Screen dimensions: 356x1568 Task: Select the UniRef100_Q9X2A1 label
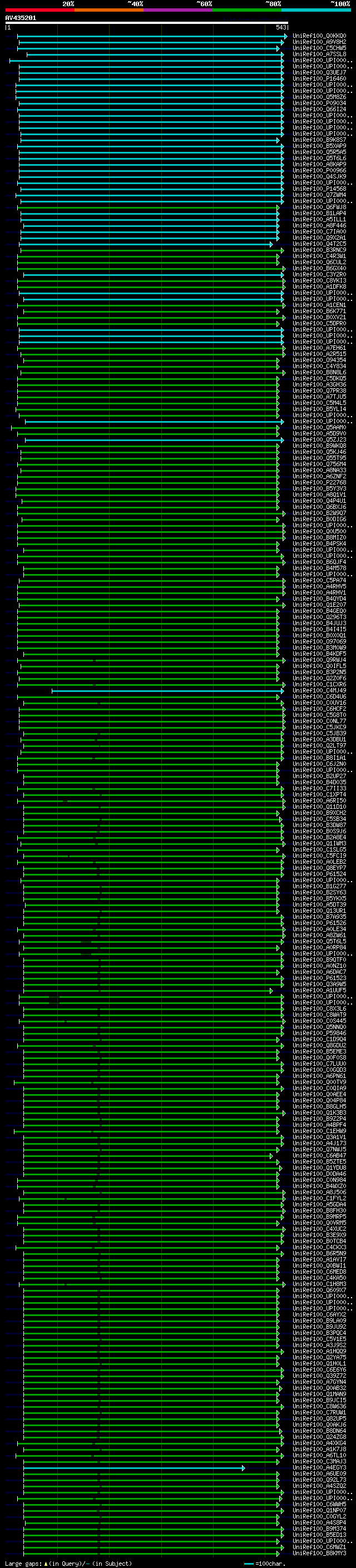point(319,238)
